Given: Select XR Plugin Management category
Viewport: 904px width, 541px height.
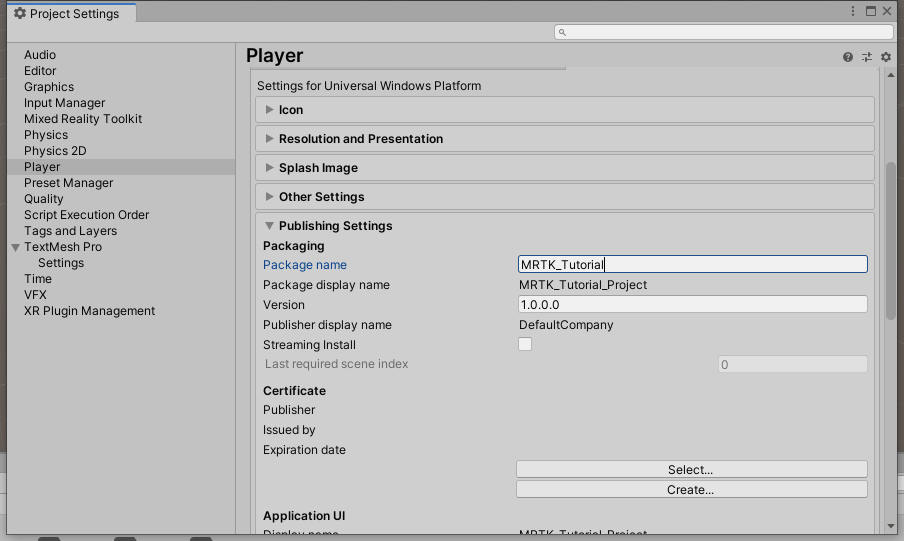Looking at the screenshot, I should (x=89, y=311).
